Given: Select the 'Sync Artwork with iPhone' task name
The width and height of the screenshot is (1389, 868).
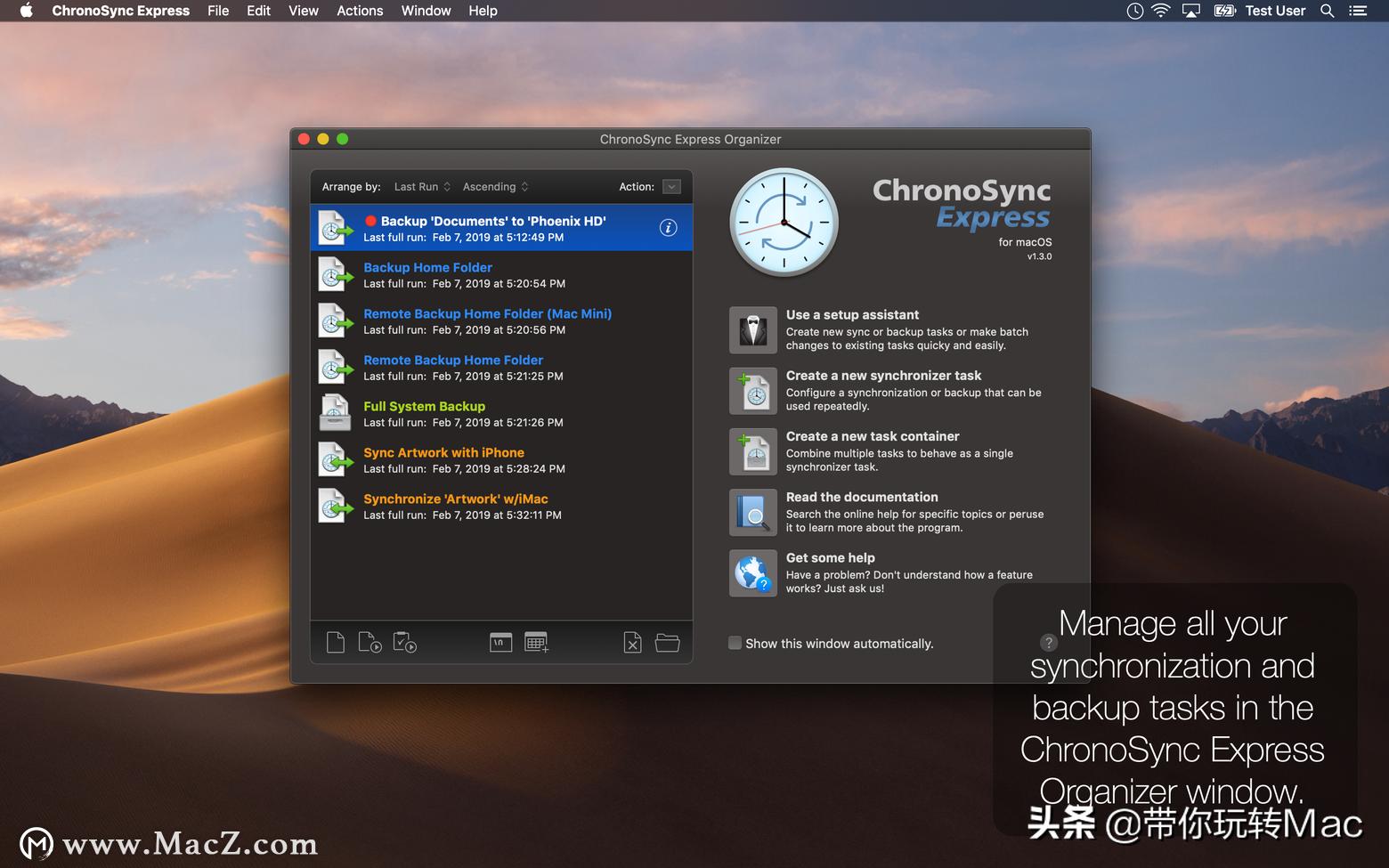Looking at the screenshot, I should [x=443, y=452].
